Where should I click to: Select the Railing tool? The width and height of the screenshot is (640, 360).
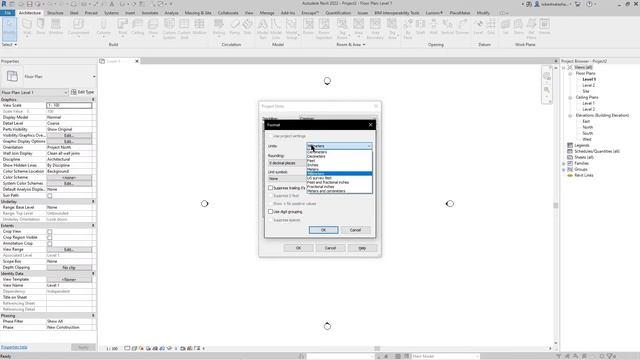point(219,27)
